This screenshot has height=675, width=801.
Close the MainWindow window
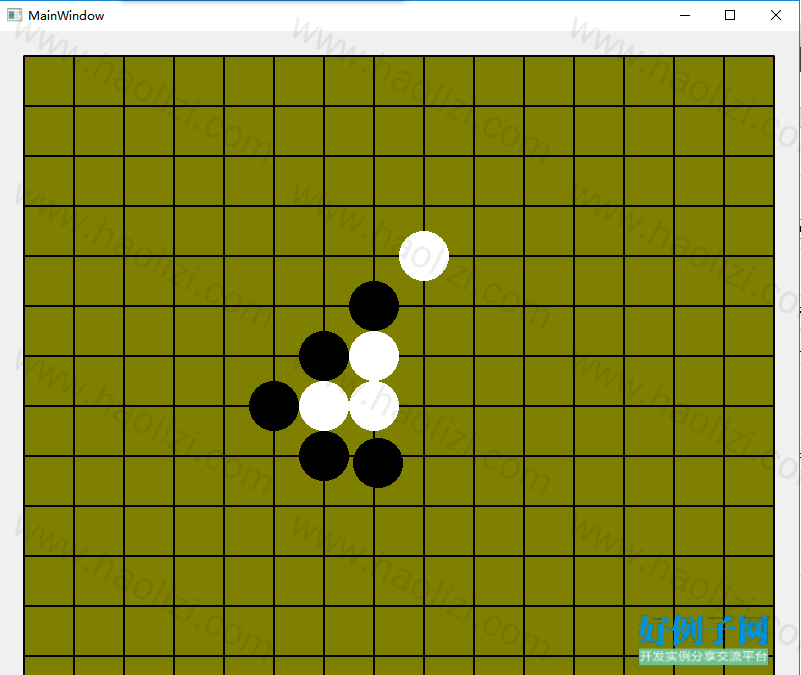(x=775, y=15)
